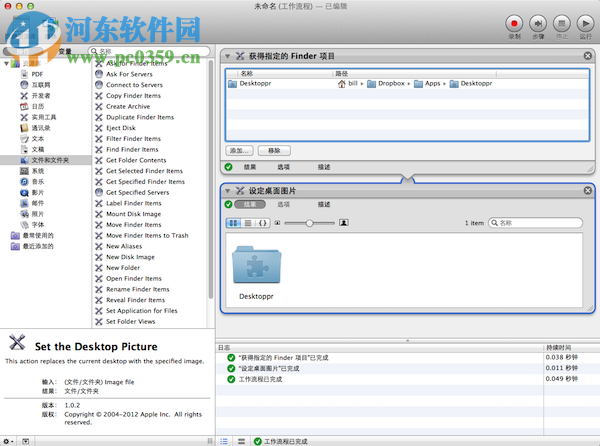Toggle the description pane button
The image size is (600, 446).
pyautogui.click(x=25, y=441)
